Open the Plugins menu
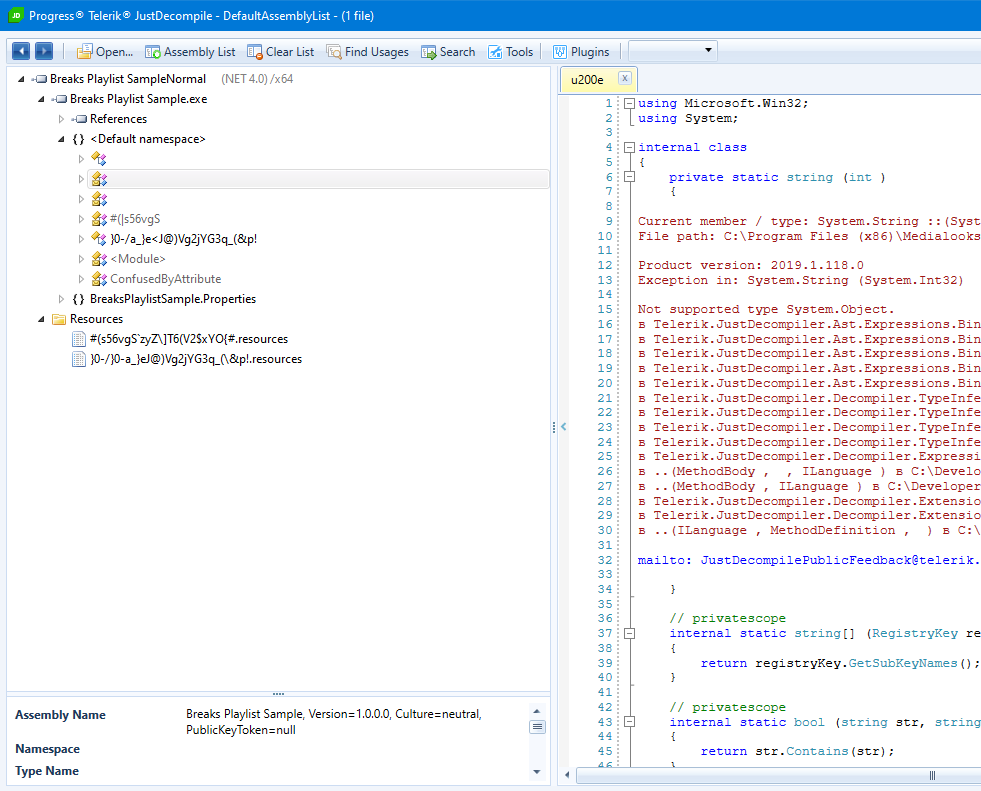Viewport: 981px width, 791px height. point(581,52)
